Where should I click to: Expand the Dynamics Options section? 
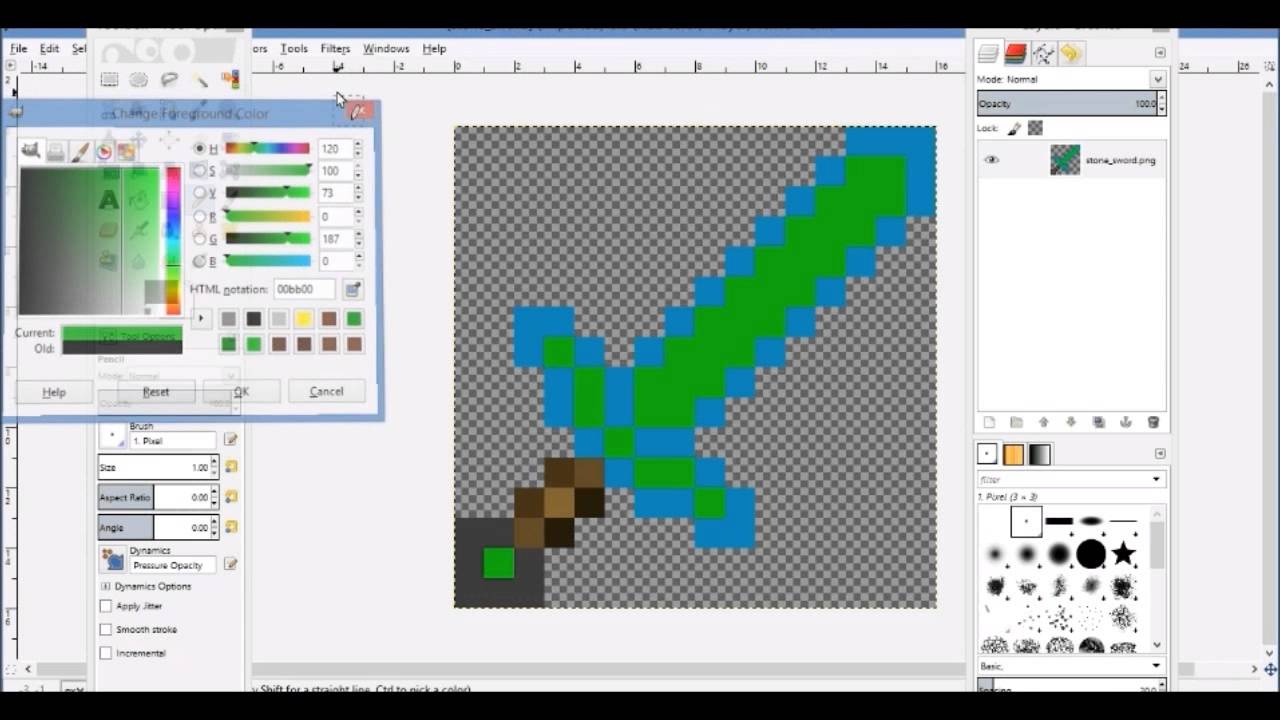click(x=106, y=586)
